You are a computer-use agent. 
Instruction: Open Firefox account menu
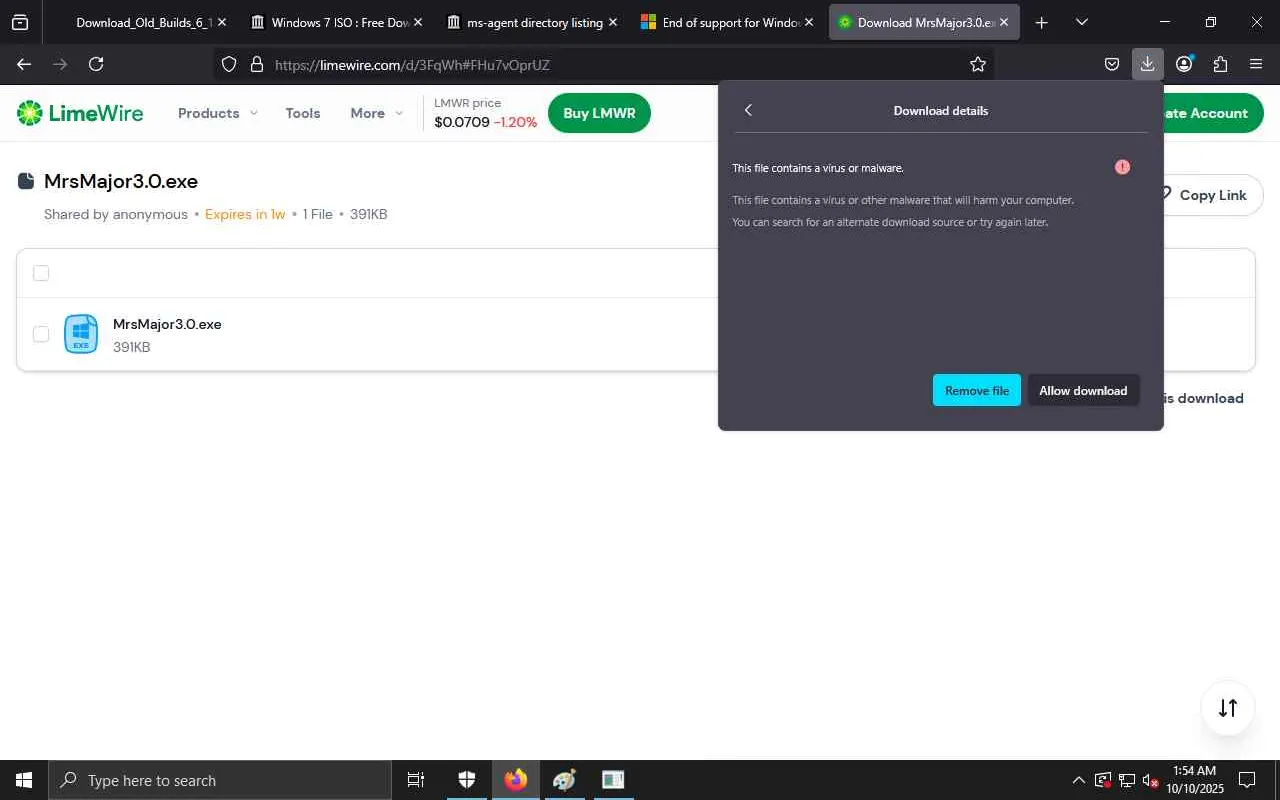(1184, 64)
